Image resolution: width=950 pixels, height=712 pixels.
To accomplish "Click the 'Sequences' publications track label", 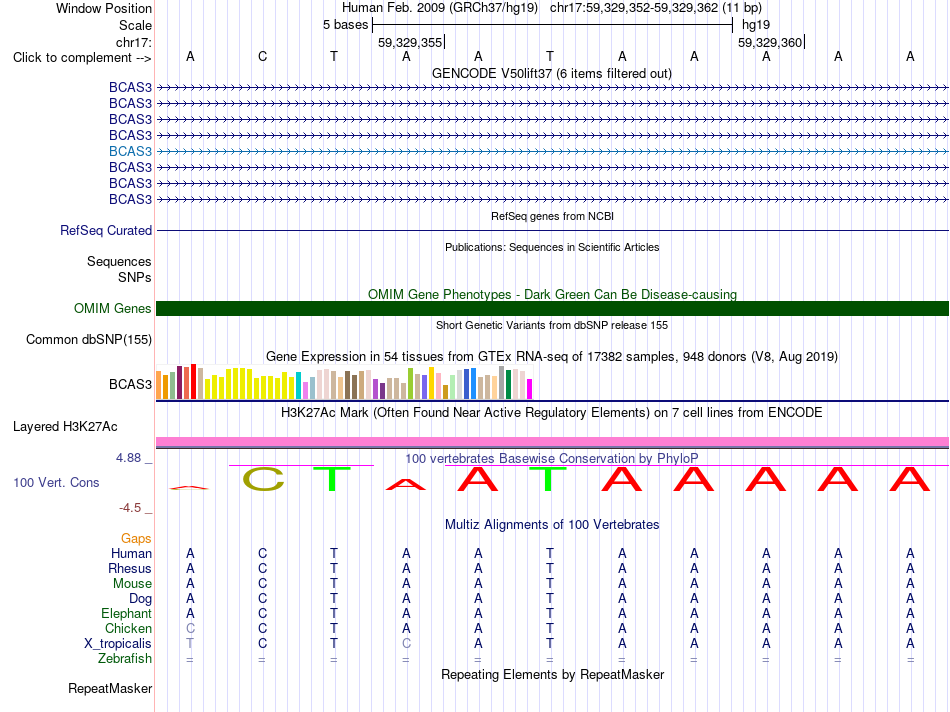I will [119, 261].
